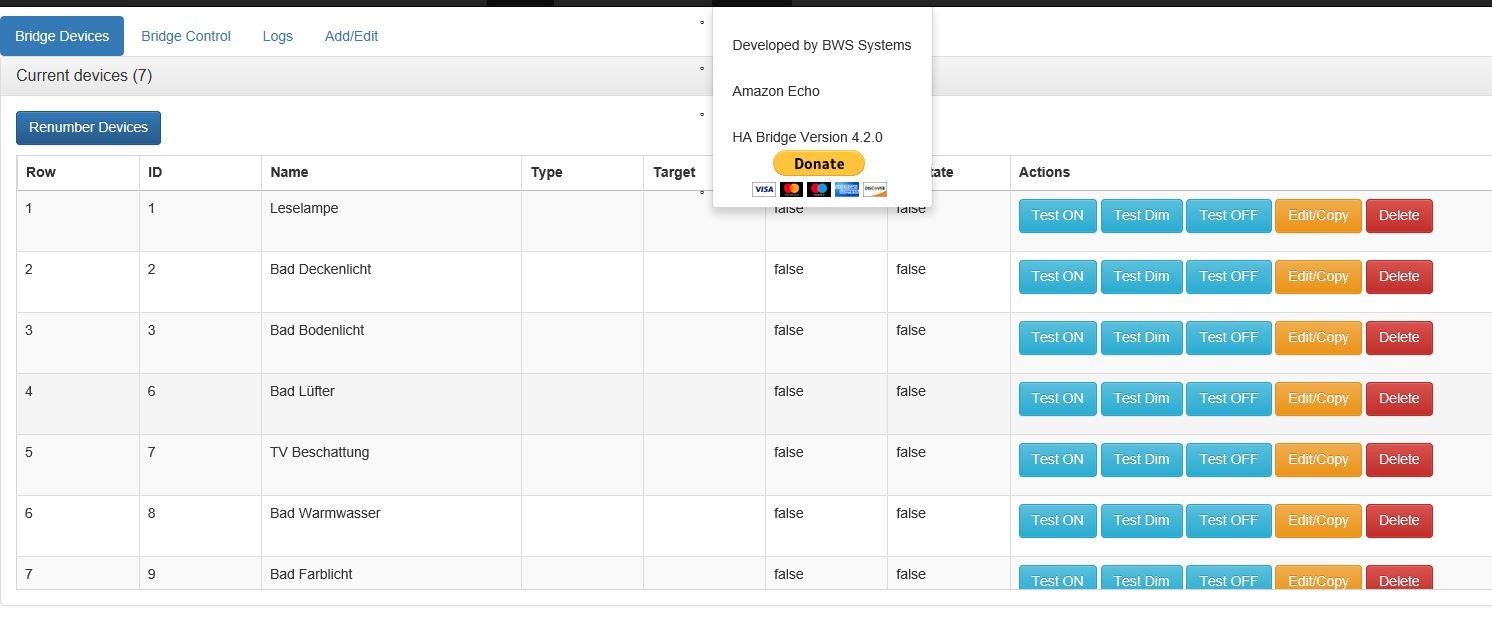The image size is (1492, 620).
Task: Open the Bridge Control tab
Action: [x=186, y=36]
